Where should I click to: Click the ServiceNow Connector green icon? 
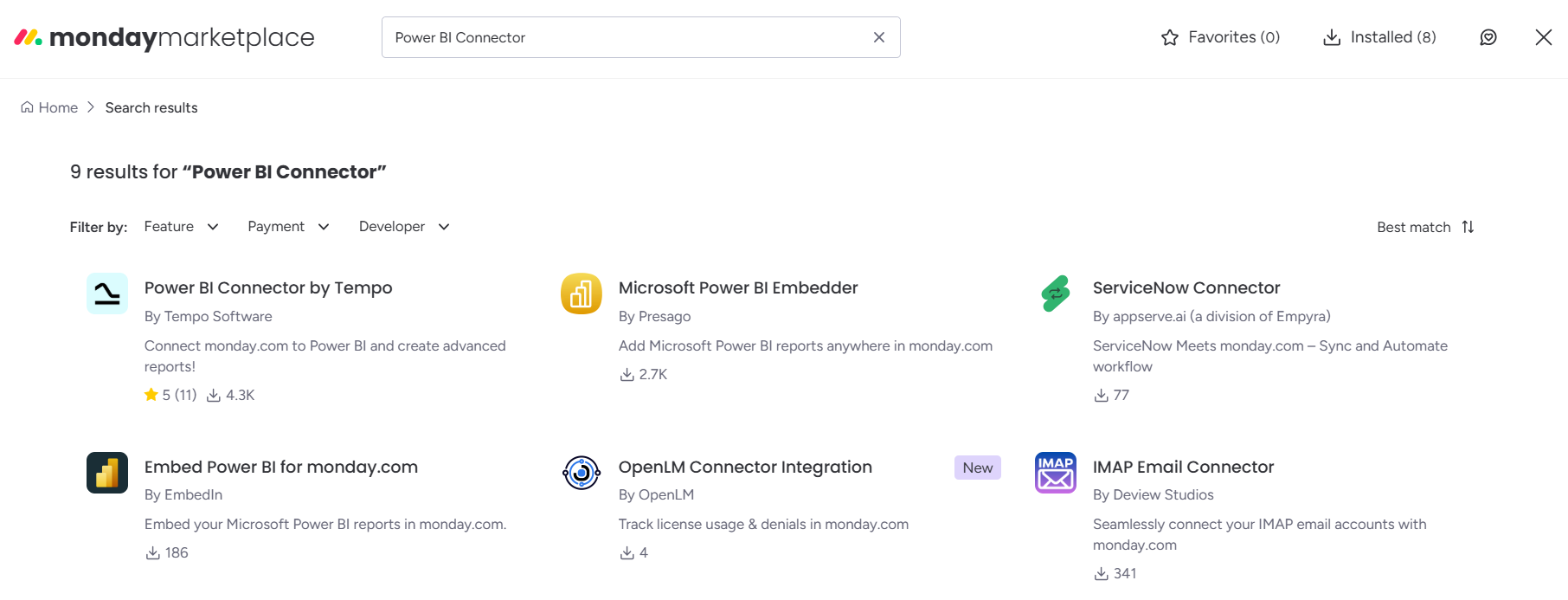click(x=1056, y=294)
